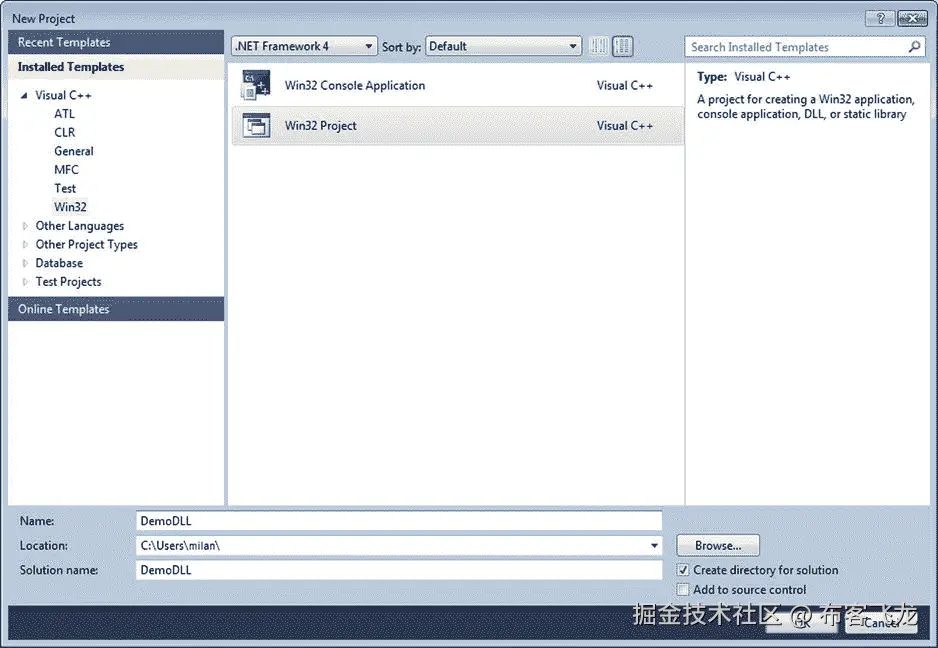This screenshot has width=938, height=648.
Task: Click the Name field containing DemoDLL
Action: [x=398, y=520]
